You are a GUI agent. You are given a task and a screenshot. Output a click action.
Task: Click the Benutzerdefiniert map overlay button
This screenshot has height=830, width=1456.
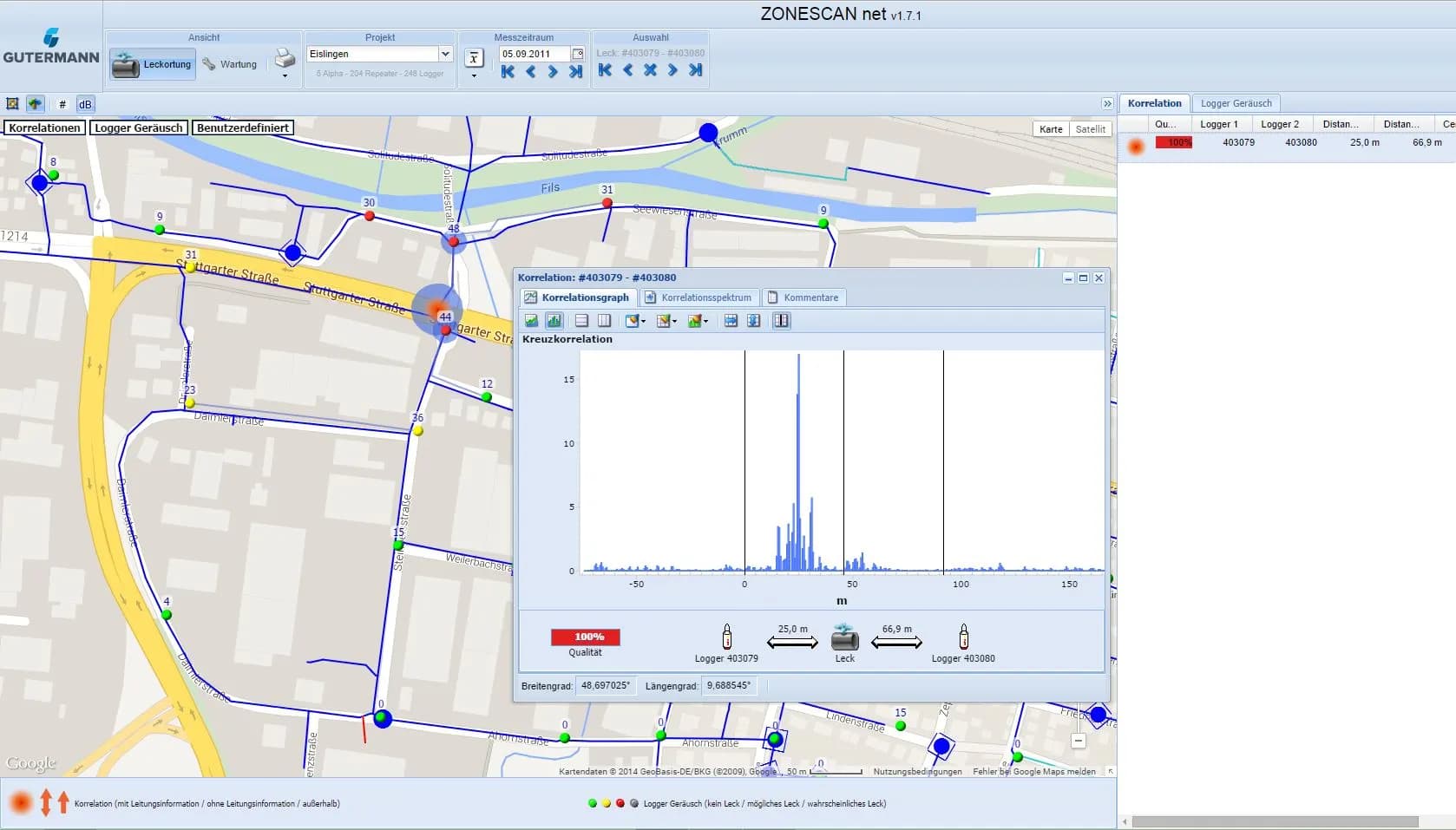coord(243,127)
